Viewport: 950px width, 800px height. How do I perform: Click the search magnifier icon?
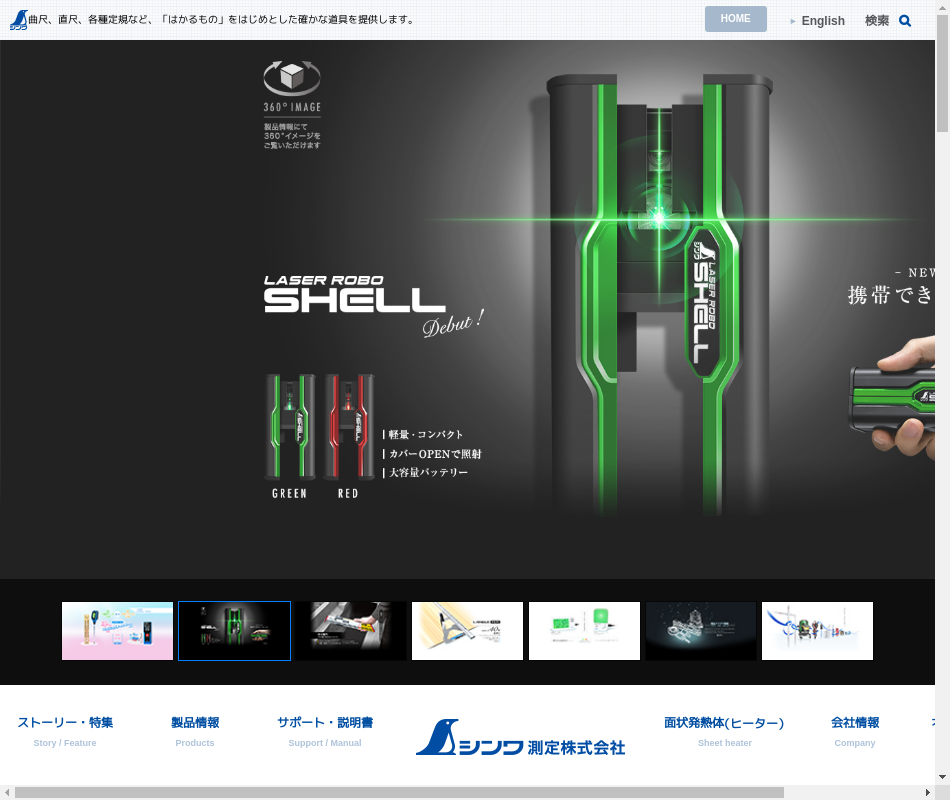pyautogui.click(x=905, y=20)
